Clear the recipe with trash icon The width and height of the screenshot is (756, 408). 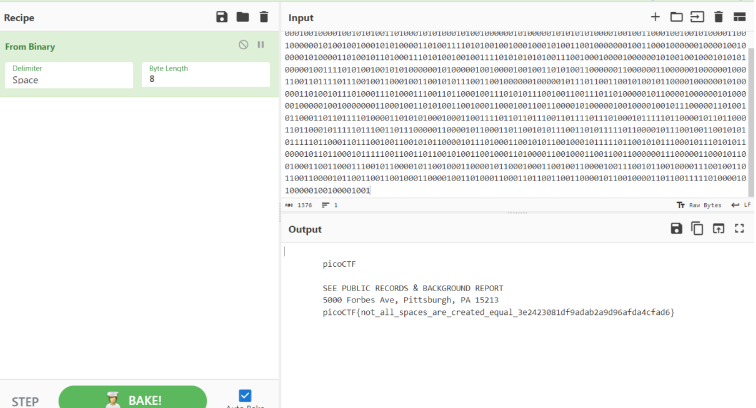(x=264, y=17)
